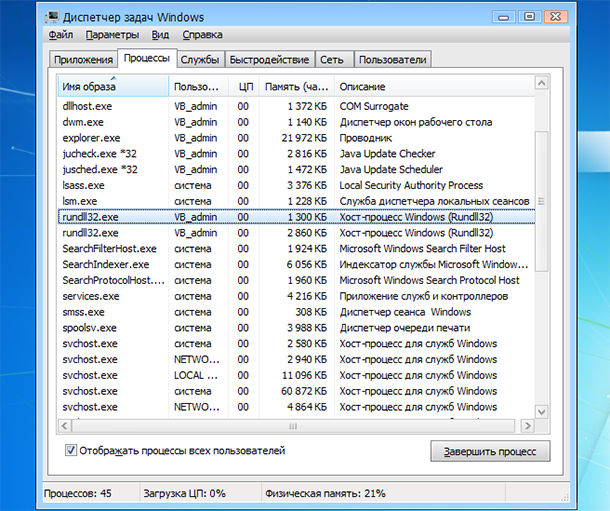
Task: Select svchost.exe run by LOCAL user
Action: (x=296, y=375)
